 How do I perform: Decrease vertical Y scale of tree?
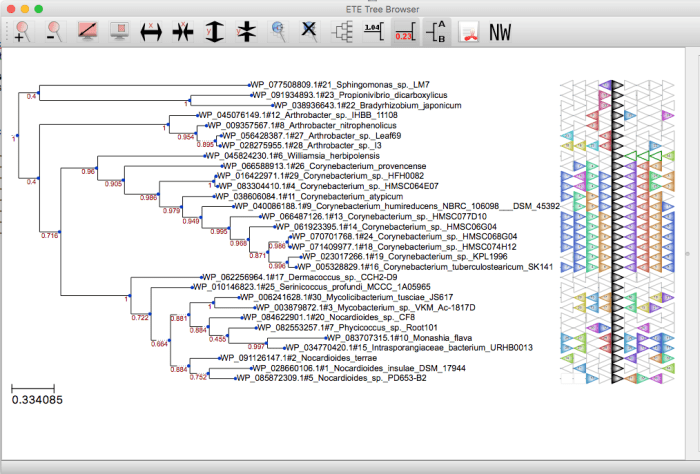245,33
